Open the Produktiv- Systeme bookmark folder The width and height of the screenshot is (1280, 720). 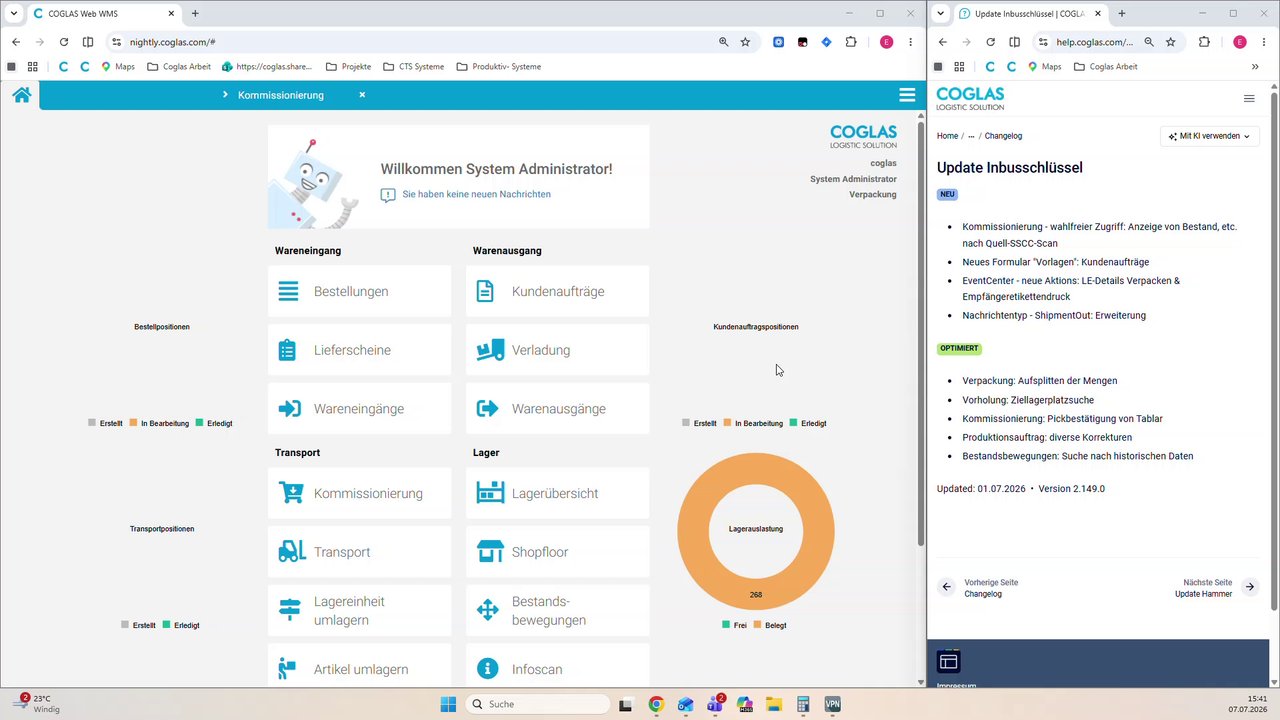coord(498,67)
